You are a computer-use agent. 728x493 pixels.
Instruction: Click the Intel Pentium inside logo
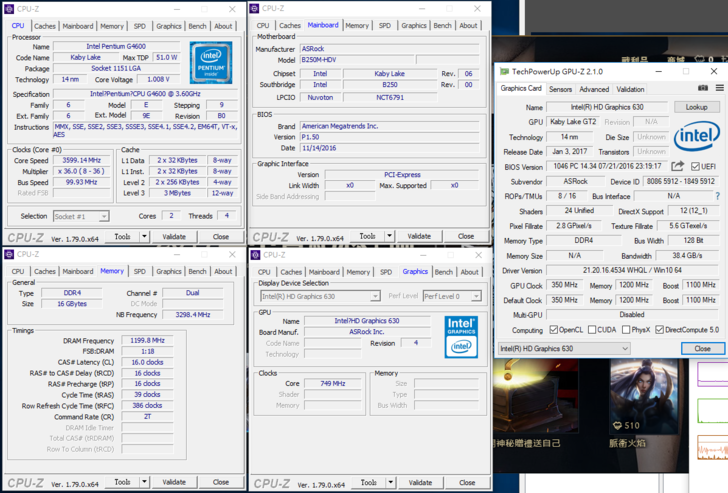point(211,60)
